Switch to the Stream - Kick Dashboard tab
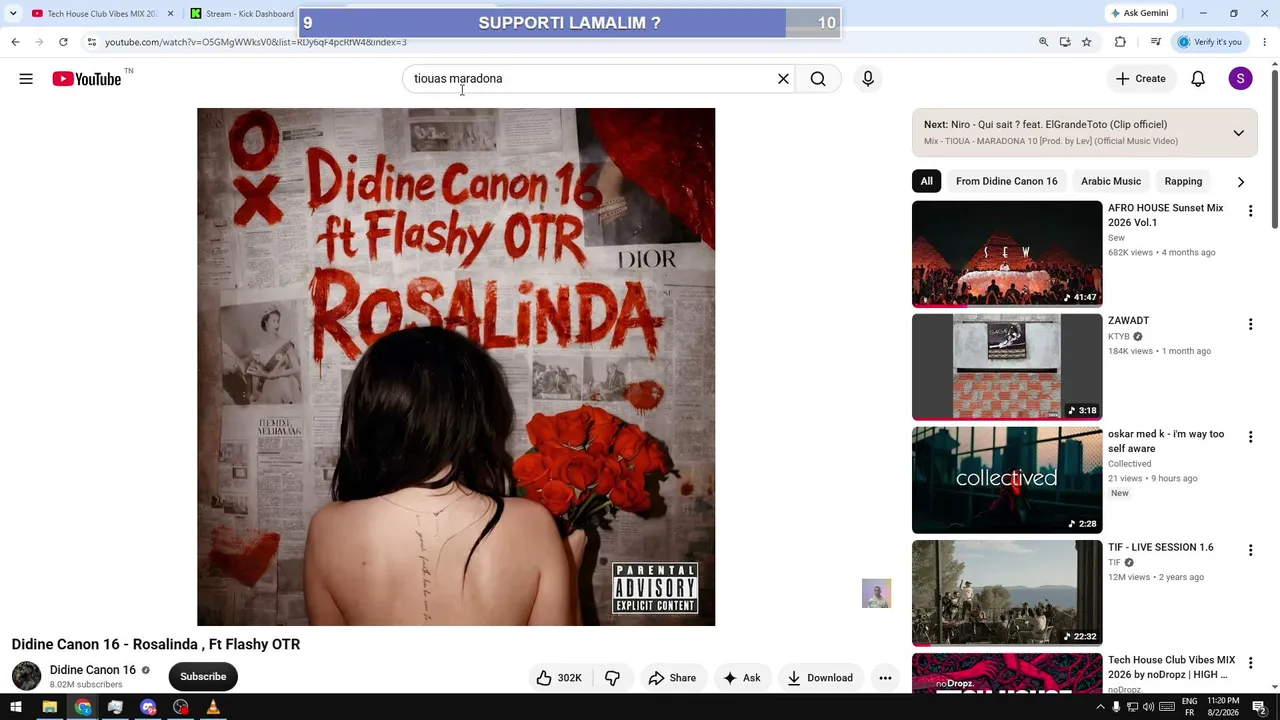 click(245, 14)
